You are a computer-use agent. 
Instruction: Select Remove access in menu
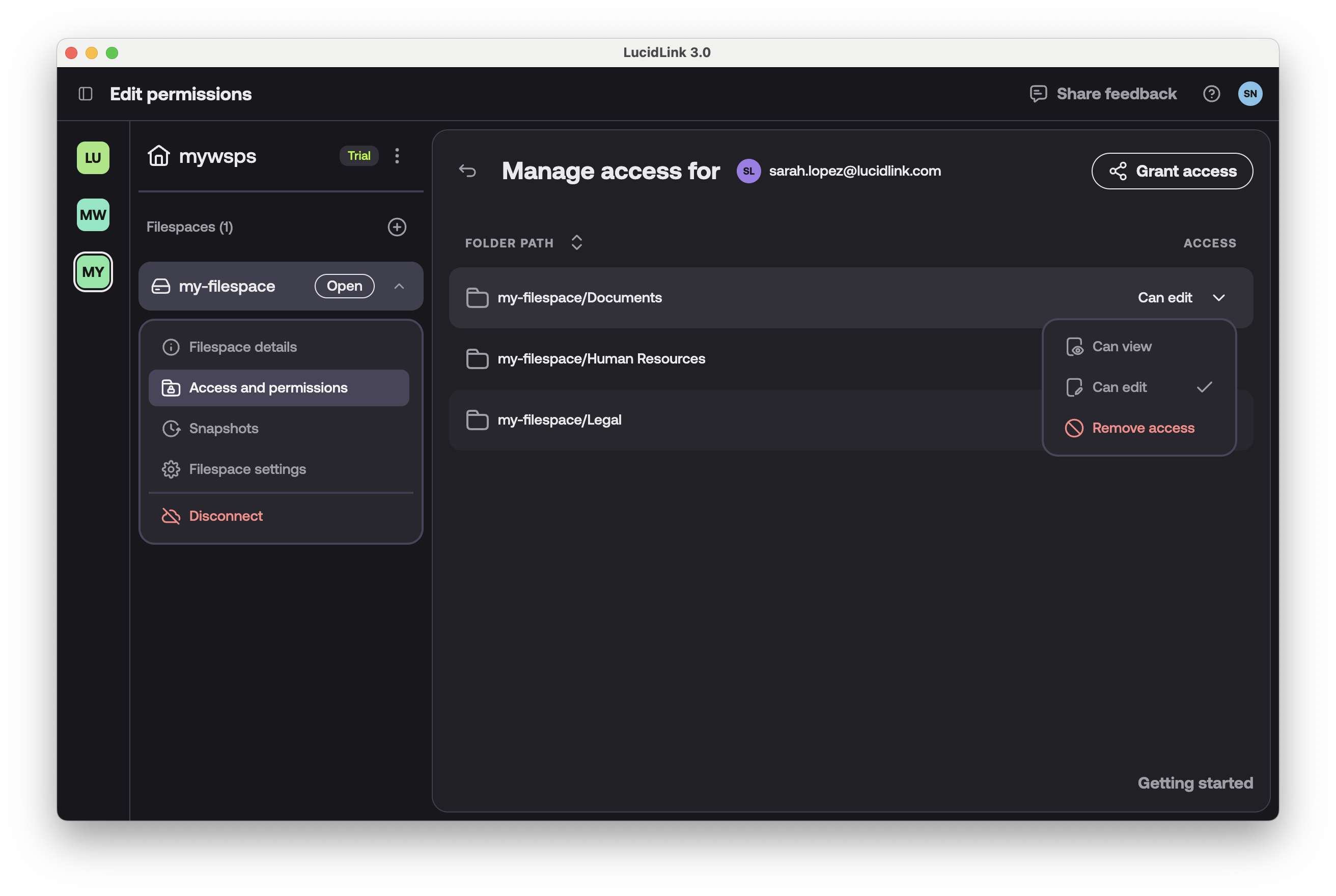(x=1139, y=428)
